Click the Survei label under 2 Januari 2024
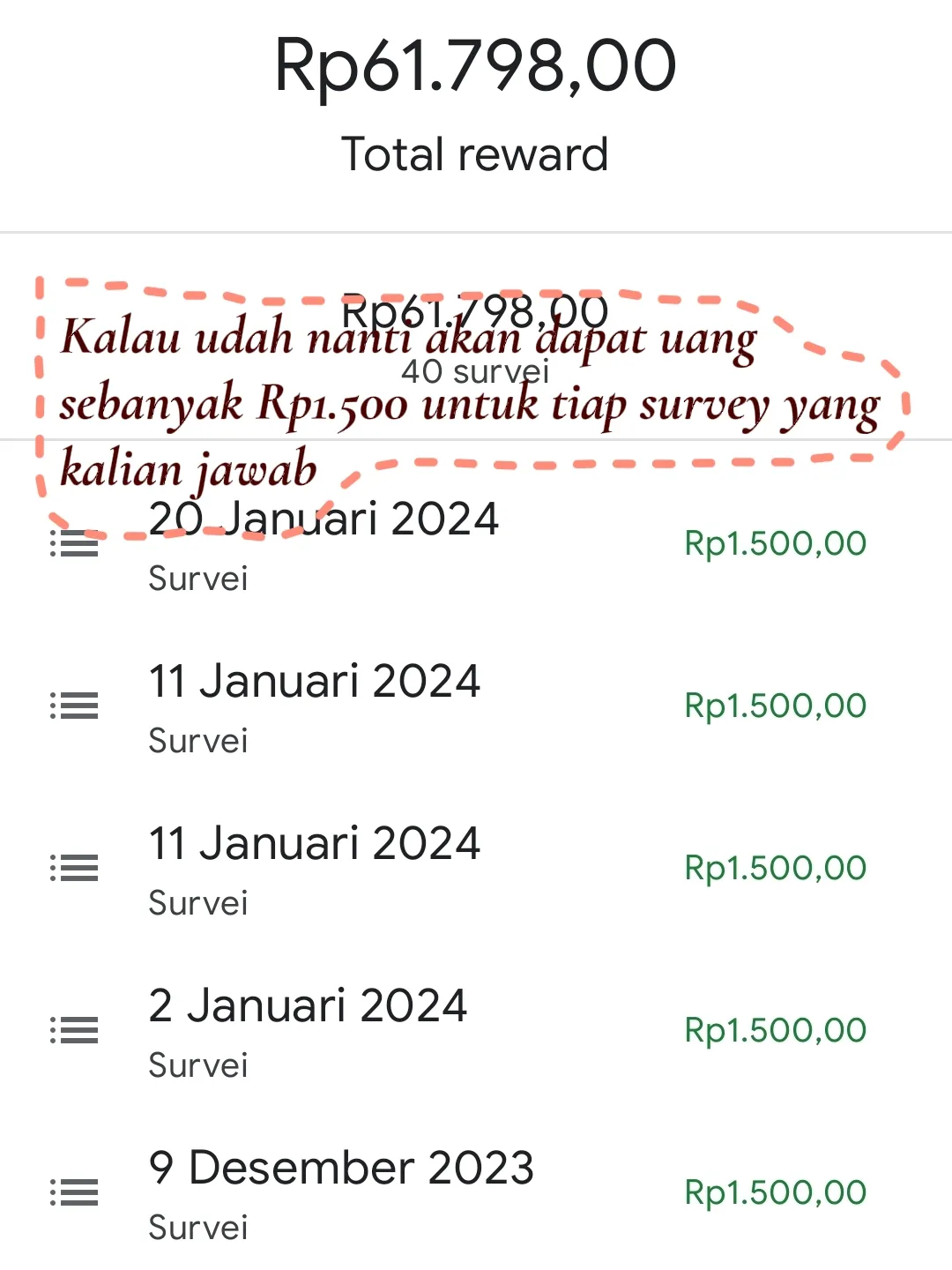Image resolution: width=952 pixels, height=1270 pixels. pos(198,1065)
